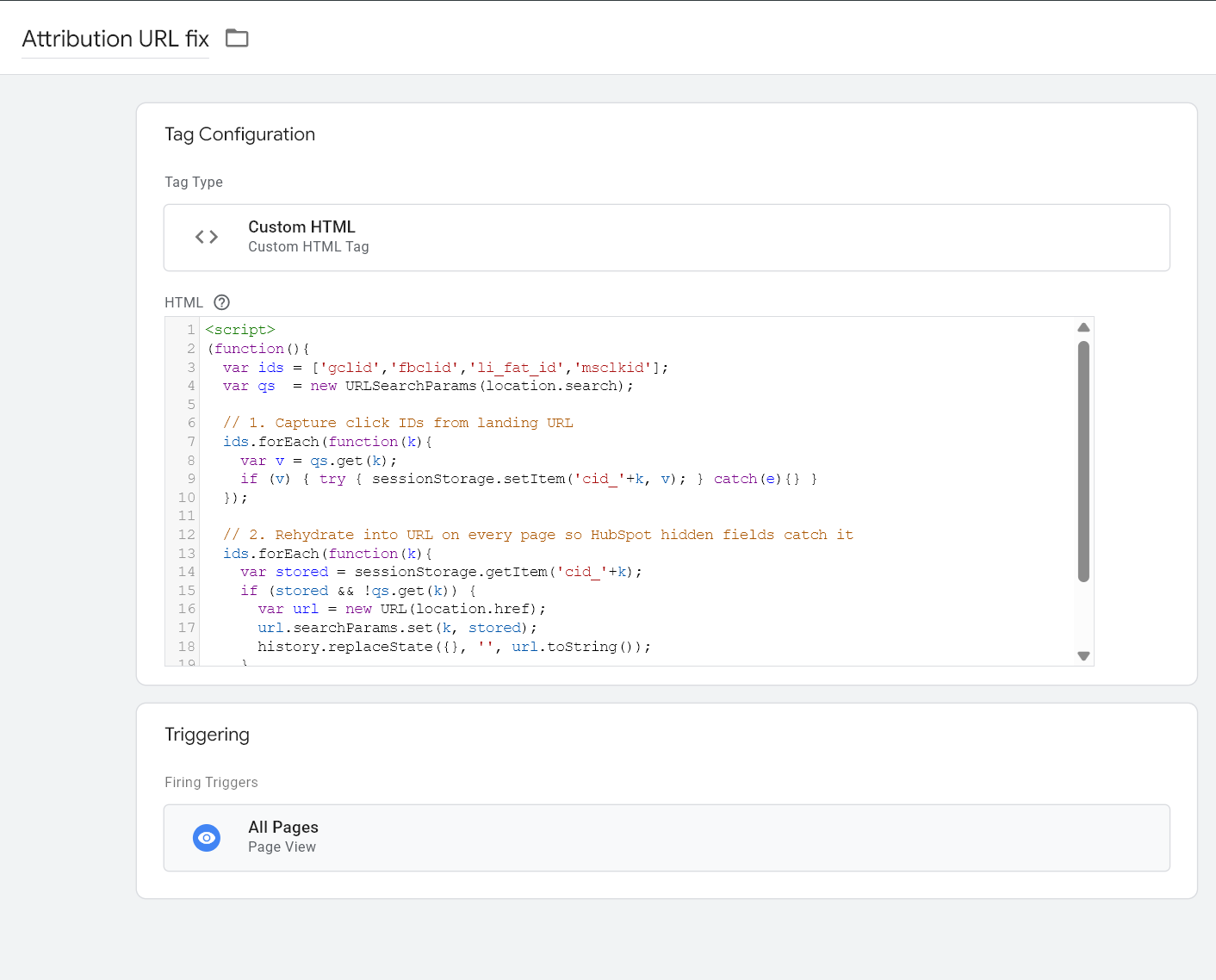Click the sessionStorage.getItem code line
This screenshot has height=980, width=1216.
[x=441, y=572]
